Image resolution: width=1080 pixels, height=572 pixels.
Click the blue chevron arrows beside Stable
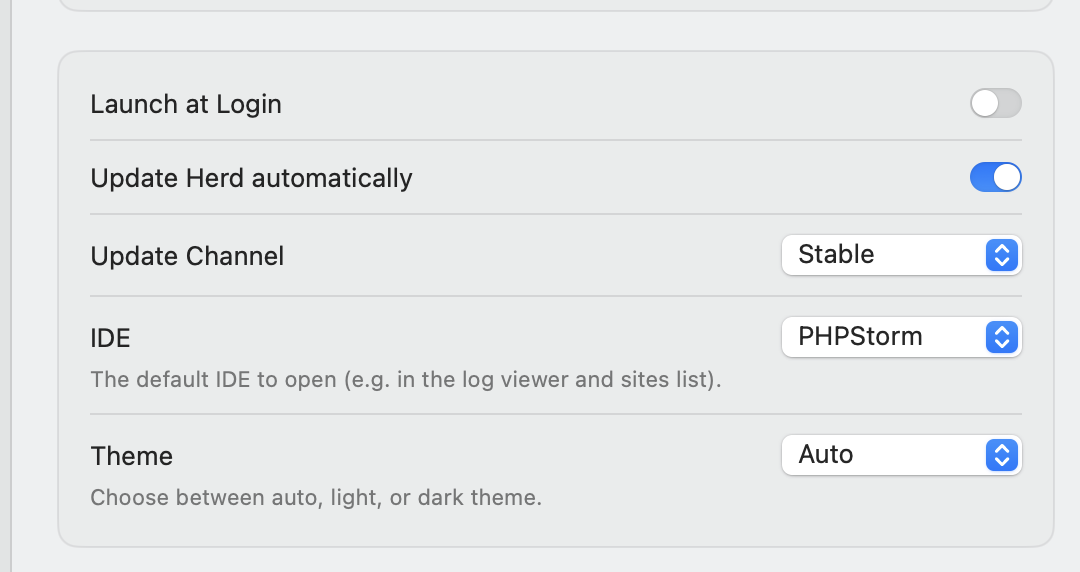click(1001, 255)
